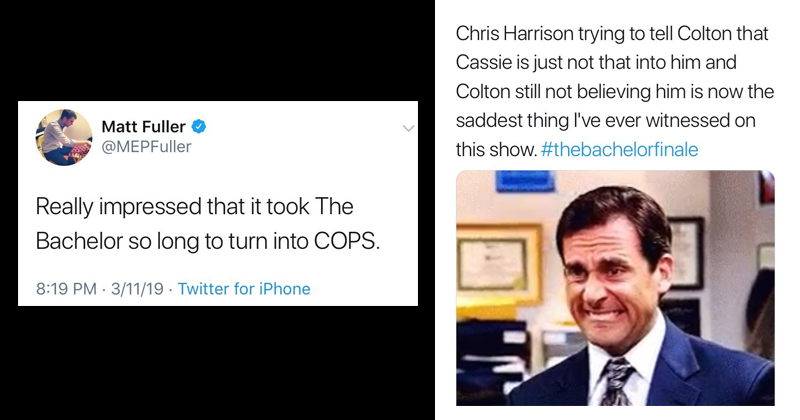Click the name Cassie in the right tweet
Image resolution: width=800 pixels, height=420 pixels.
483,62
